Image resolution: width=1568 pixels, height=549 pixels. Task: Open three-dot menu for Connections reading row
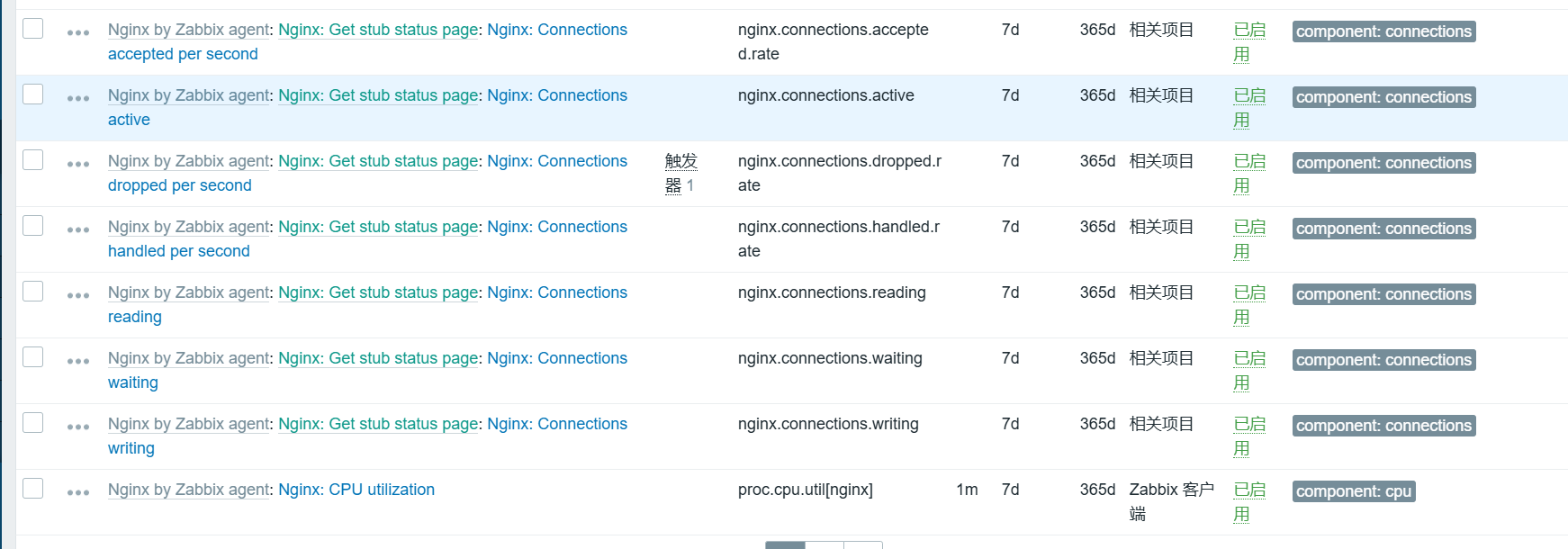point(78,295)
